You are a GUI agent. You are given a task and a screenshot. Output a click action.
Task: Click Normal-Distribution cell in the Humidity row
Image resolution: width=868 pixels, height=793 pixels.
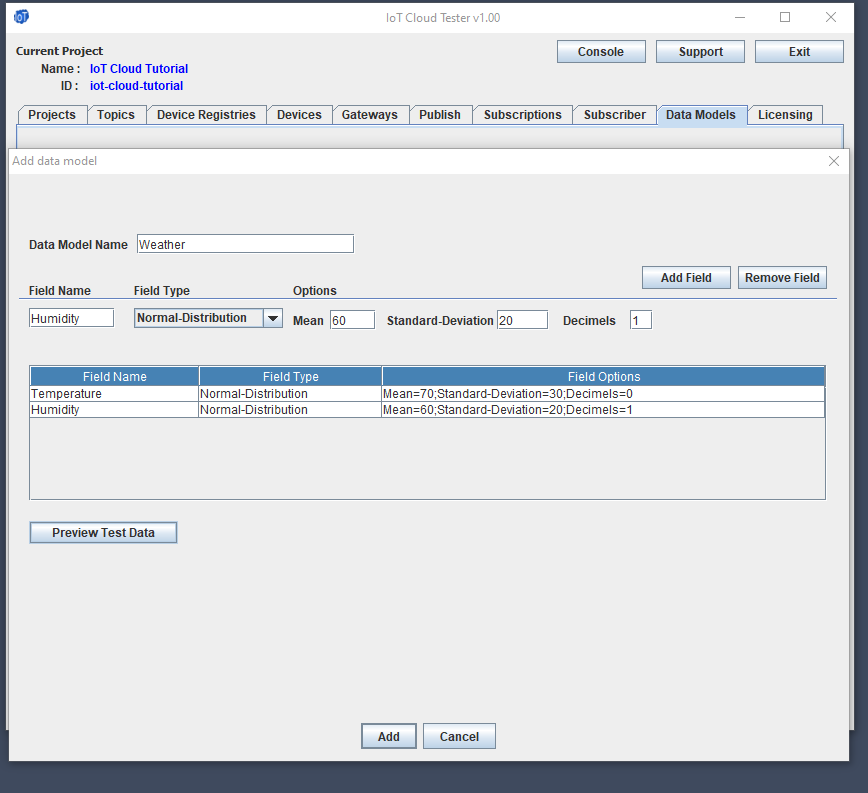[x=290, y=410]
